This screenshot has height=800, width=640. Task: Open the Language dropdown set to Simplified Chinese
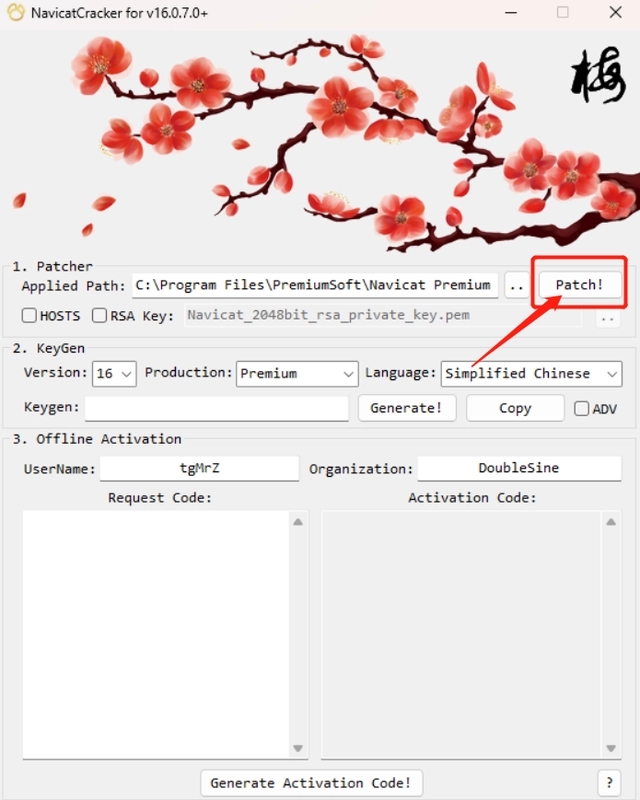click(x=531, y=374)
